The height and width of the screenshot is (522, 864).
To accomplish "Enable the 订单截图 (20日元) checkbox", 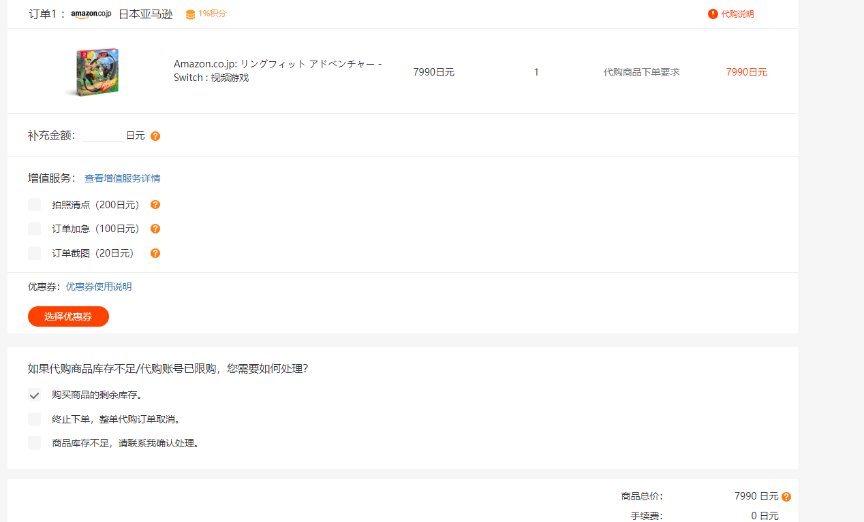I will pyautogui.click(x=34, y=253).
